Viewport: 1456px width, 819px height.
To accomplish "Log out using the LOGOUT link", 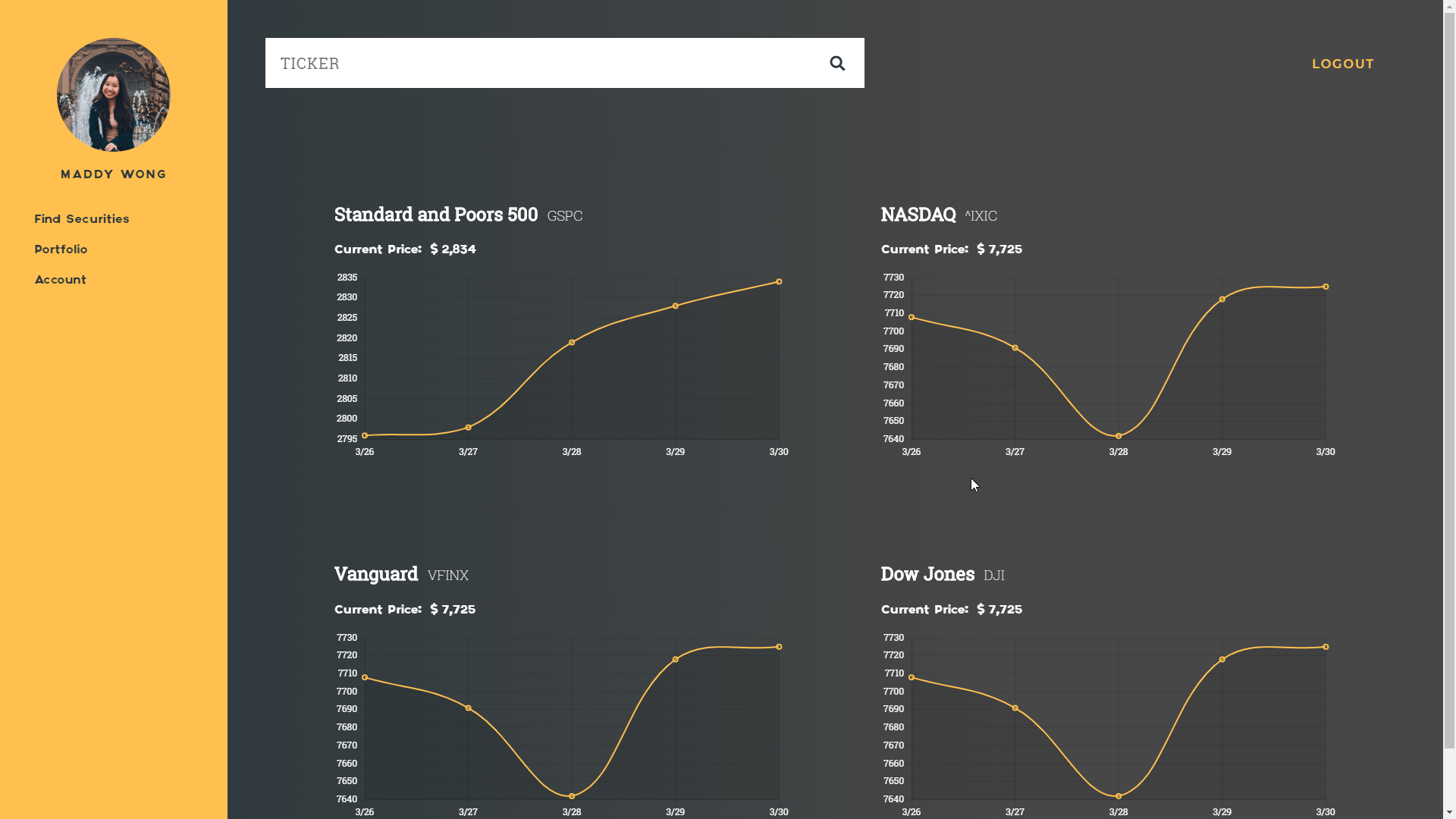I will pyautogui.click(x=1342, y=64).
